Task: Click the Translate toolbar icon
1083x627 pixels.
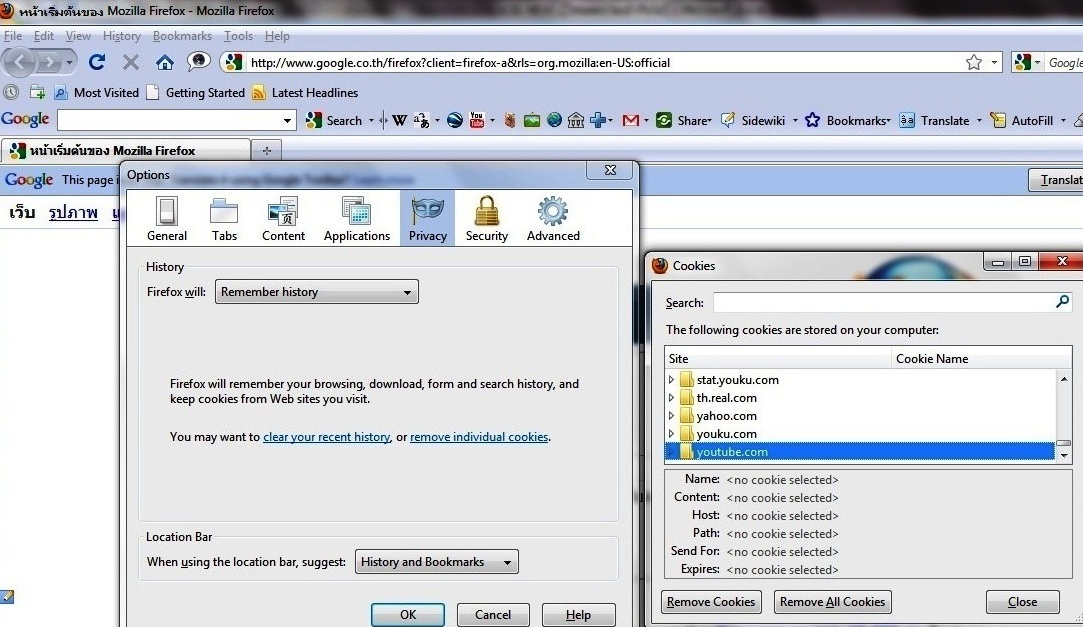Action: pyautogui.click(x=907, y=120)
